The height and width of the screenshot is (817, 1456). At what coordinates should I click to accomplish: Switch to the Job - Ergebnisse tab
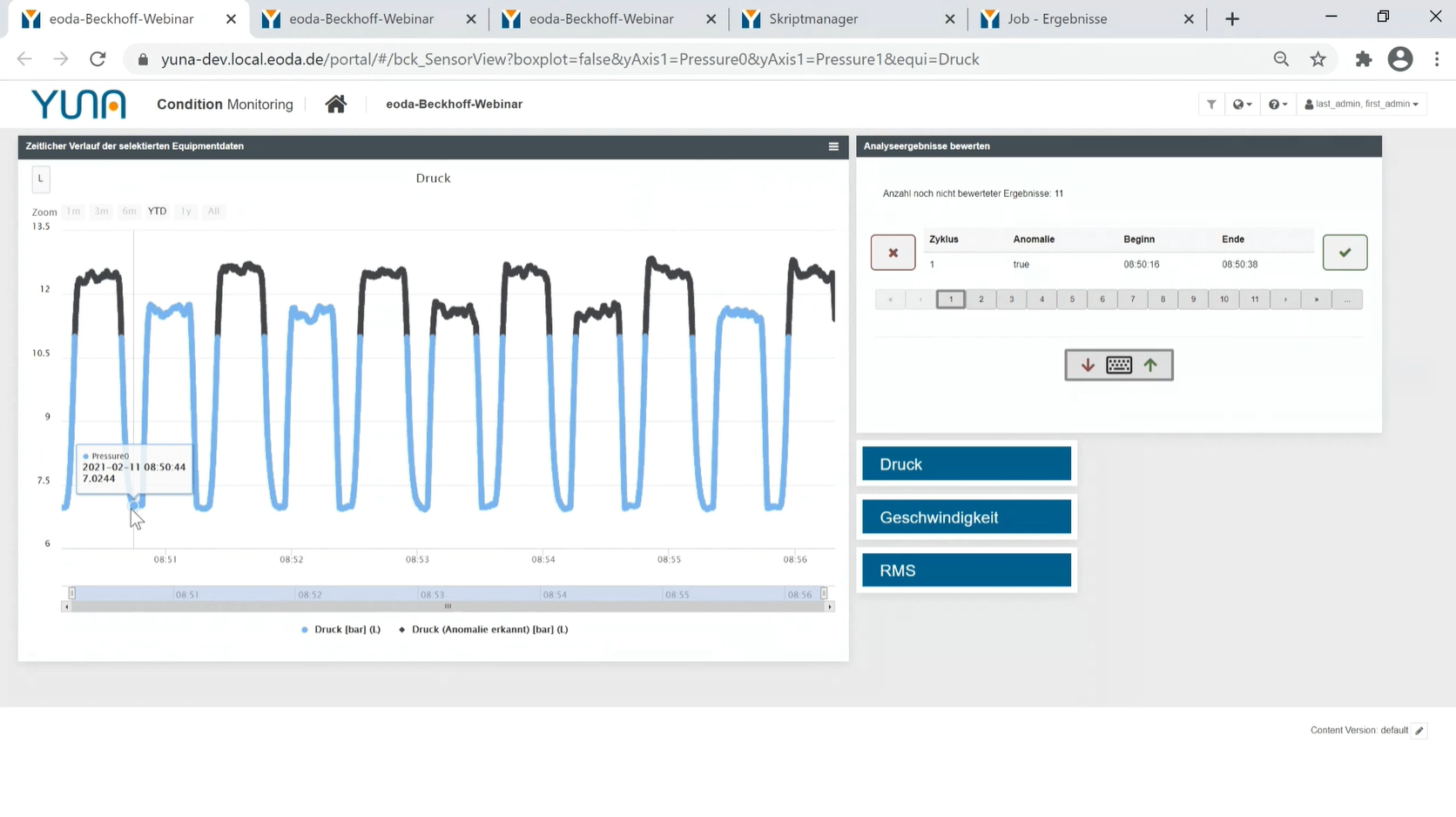pyautogui.click(x=1089, y=19)
